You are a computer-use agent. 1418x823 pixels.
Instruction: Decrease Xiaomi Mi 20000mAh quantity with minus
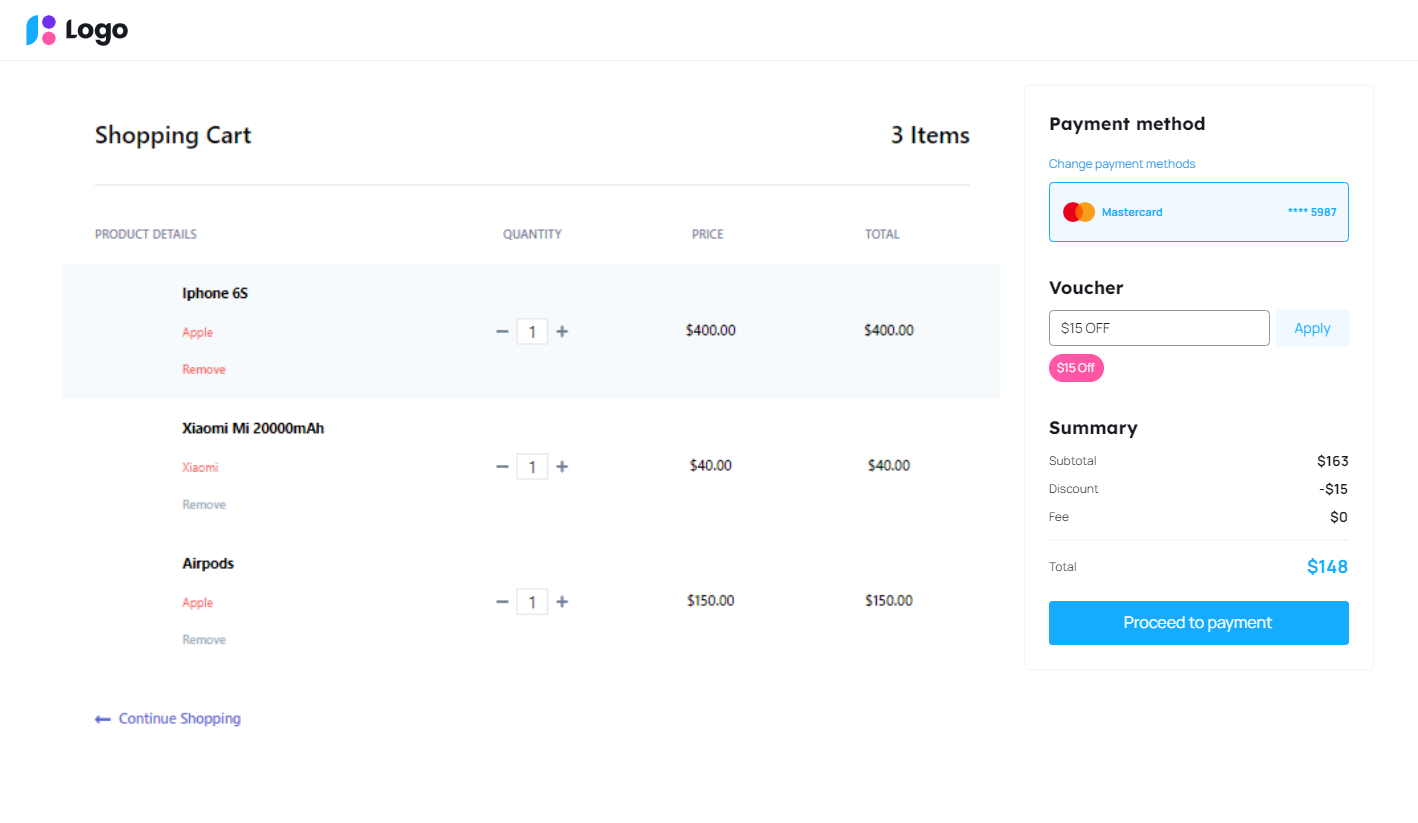tap(502, 466)
